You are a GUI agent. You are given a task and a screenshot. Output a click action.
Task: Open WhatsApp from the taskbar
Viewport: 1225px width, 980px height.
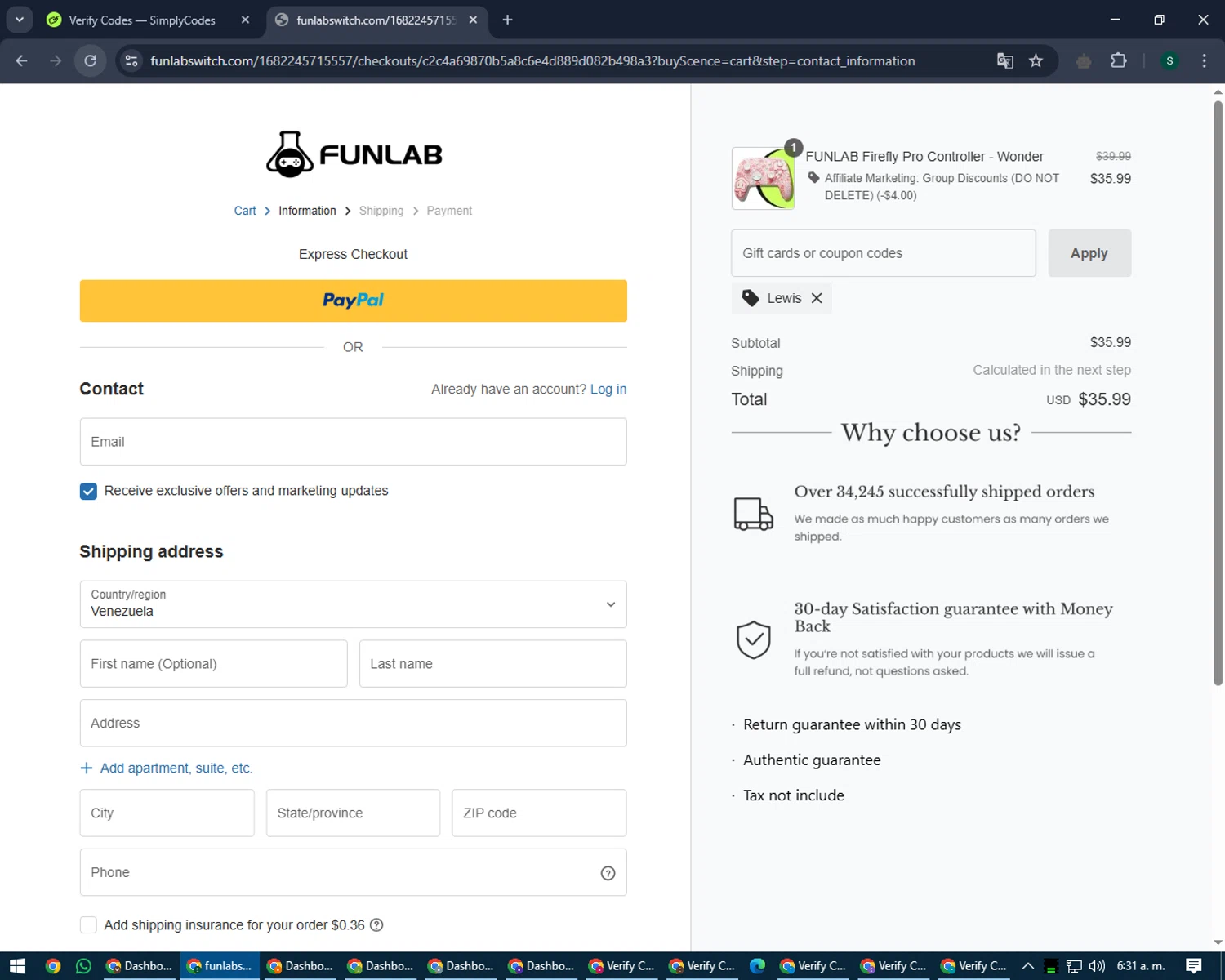click(83, 966)
